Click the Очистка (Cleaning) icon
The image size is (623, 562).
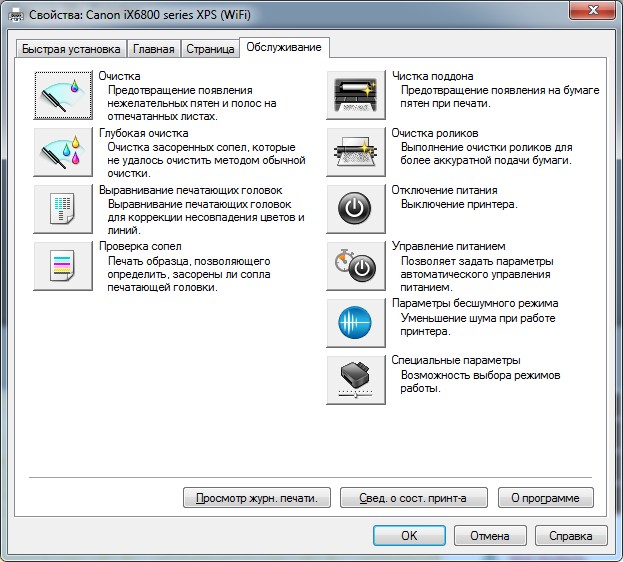63,95
